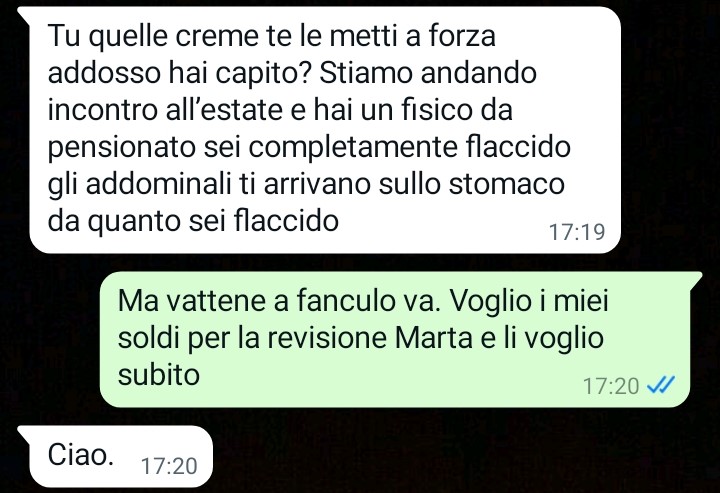Click the word 'subito' in sent message
Screen dimensions: 720x493
(x=158, y=375)
